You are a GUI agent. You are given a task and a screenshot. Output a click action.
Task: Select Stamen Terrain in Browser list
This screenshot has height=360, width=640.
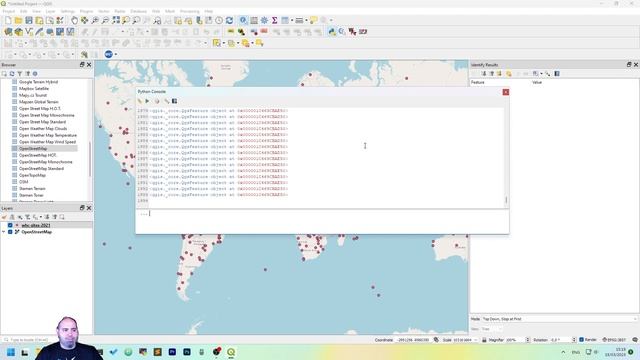(x=32, y=189)
